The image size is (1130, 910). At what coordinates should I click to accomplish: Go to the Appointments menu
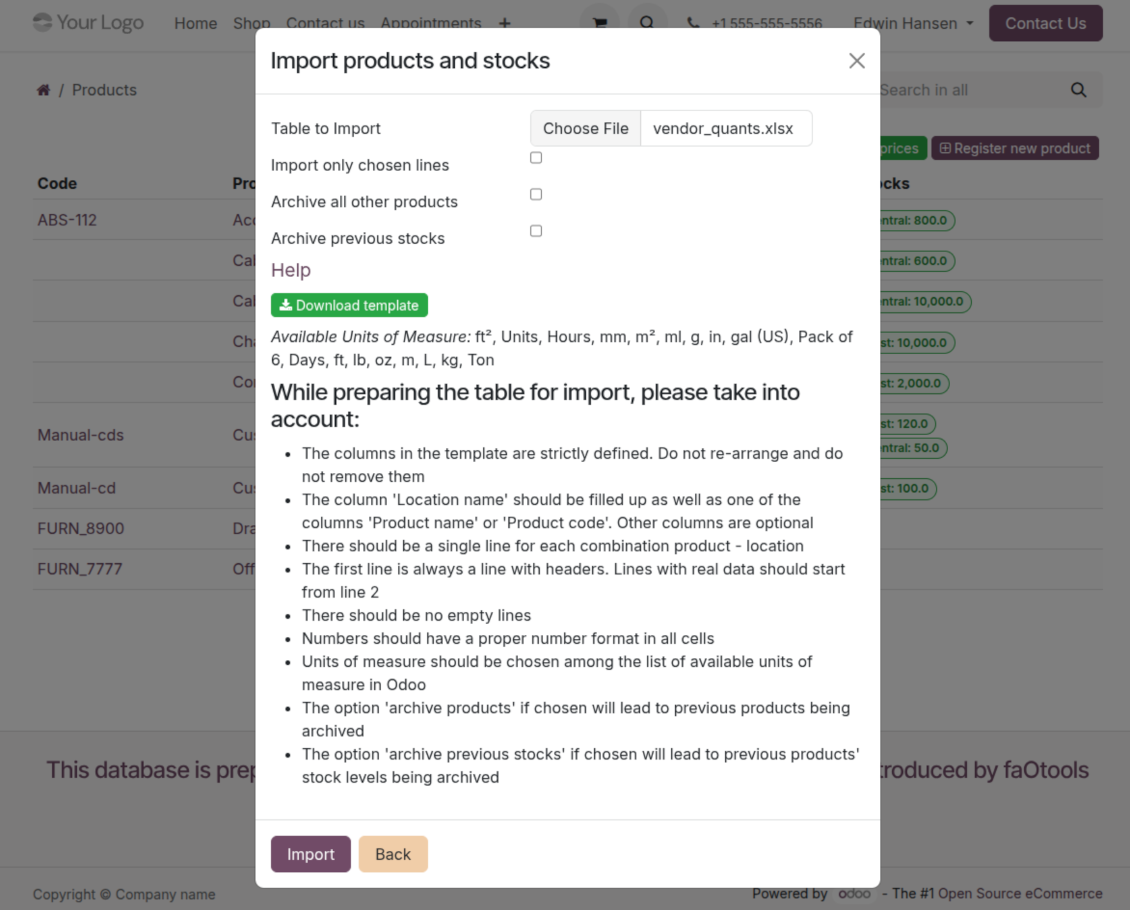[430, 23]
